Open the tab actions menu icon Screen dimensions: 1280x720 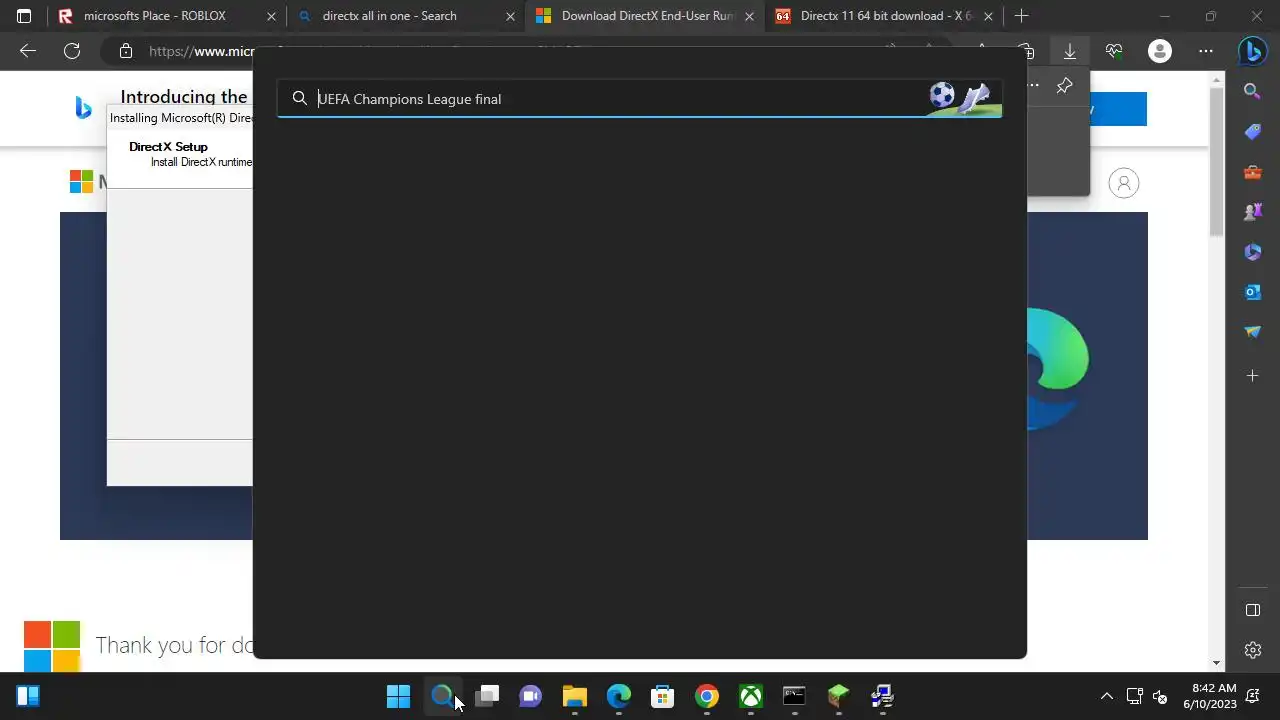point(24,16)
